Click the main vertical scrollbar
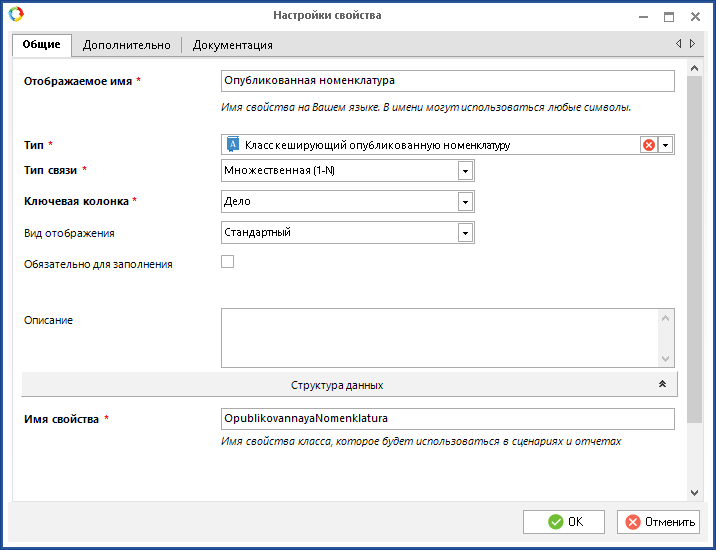This screenshot has width=716, height=550. coord(694,250)
